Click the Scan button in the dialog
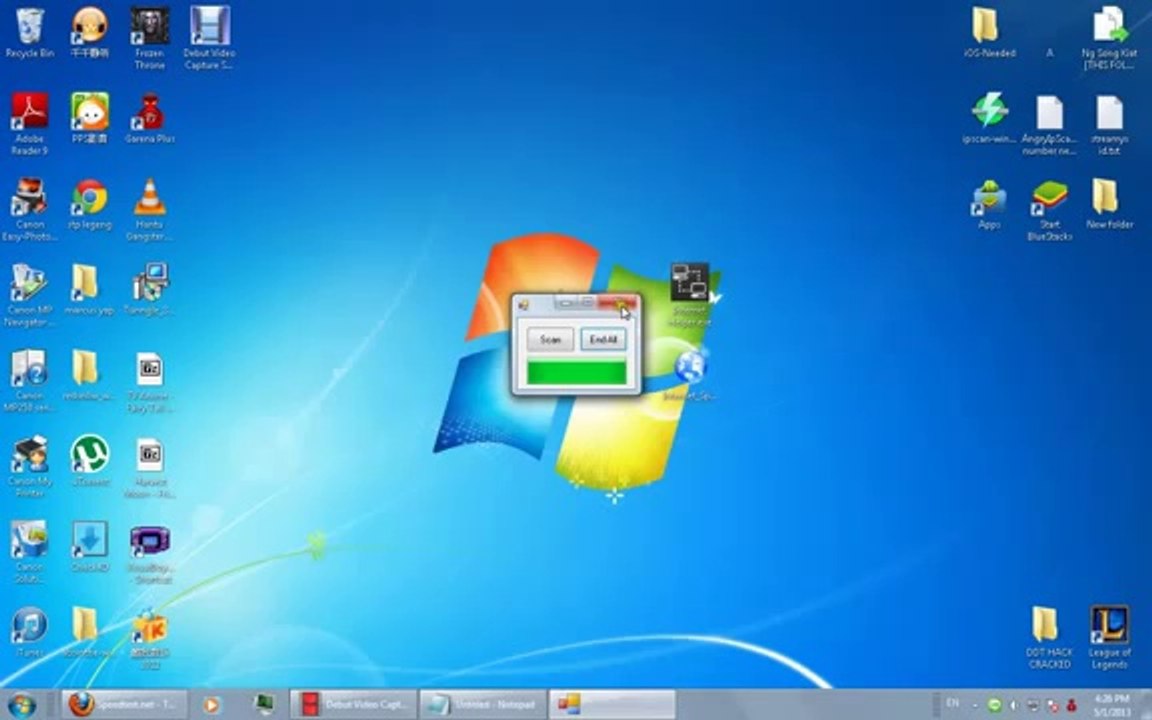 tap(550, 339)
